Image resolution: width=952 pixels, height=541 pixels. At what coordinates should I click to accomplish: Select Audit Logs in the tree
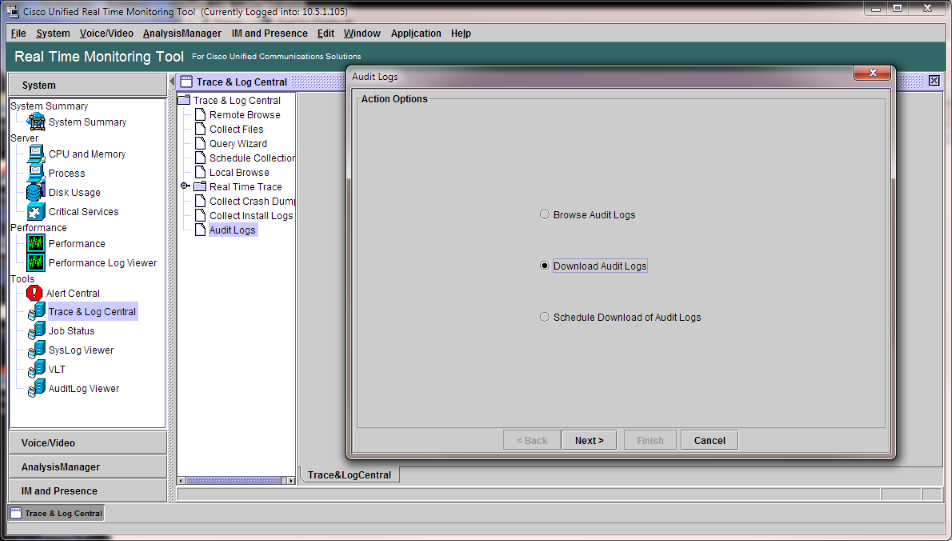click(233, 230)
